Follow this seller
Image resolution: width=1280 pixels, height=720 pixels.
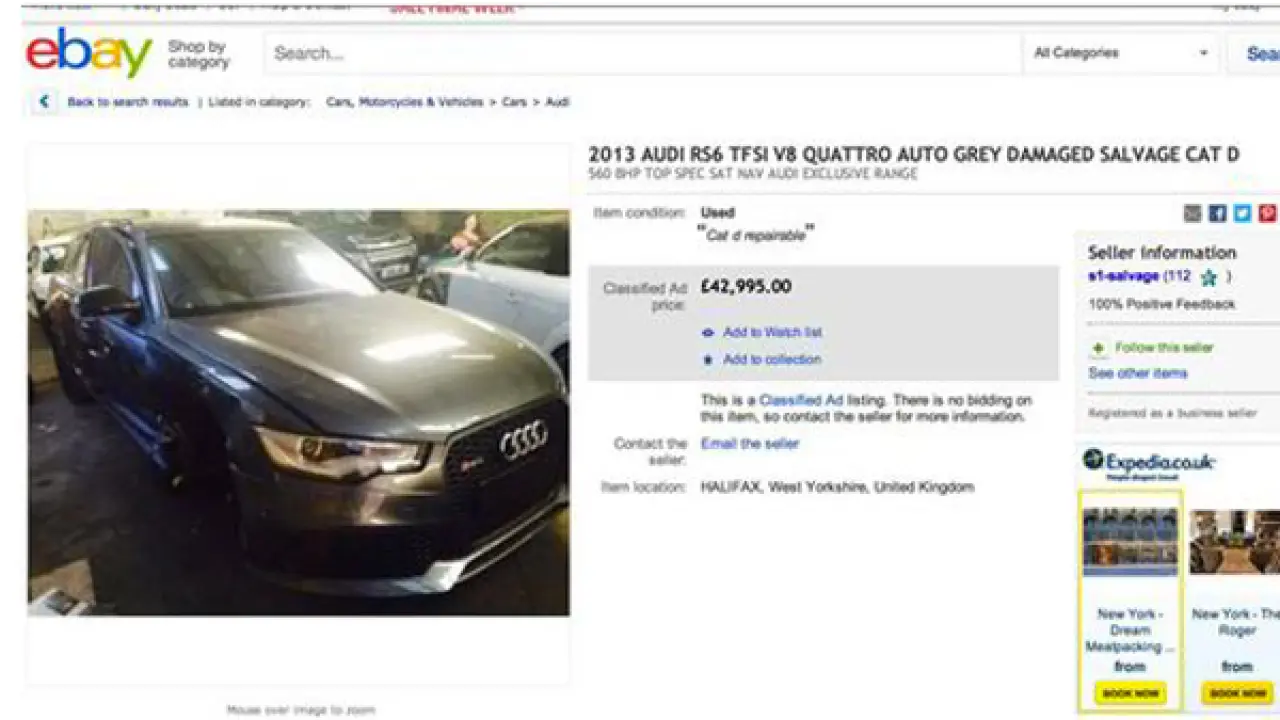1163,348
